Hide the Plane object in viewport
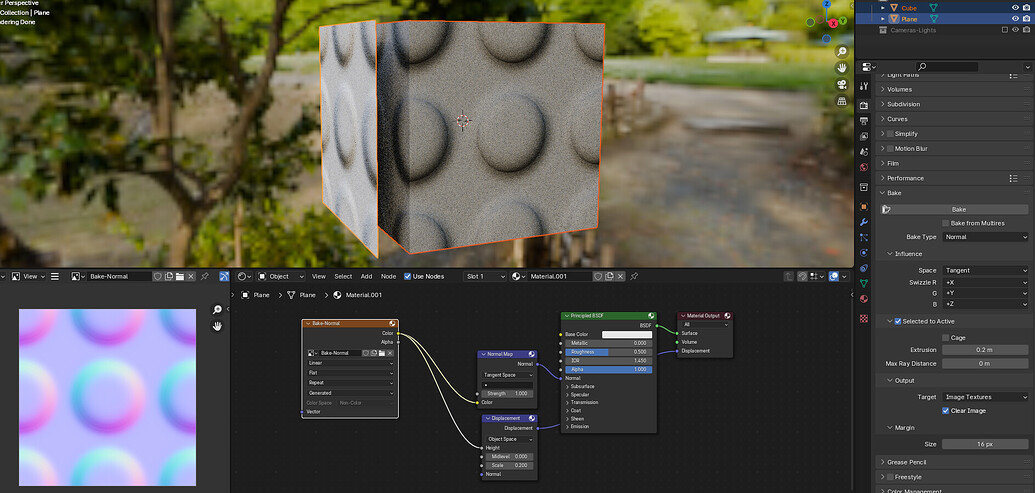 point(1015,19)
